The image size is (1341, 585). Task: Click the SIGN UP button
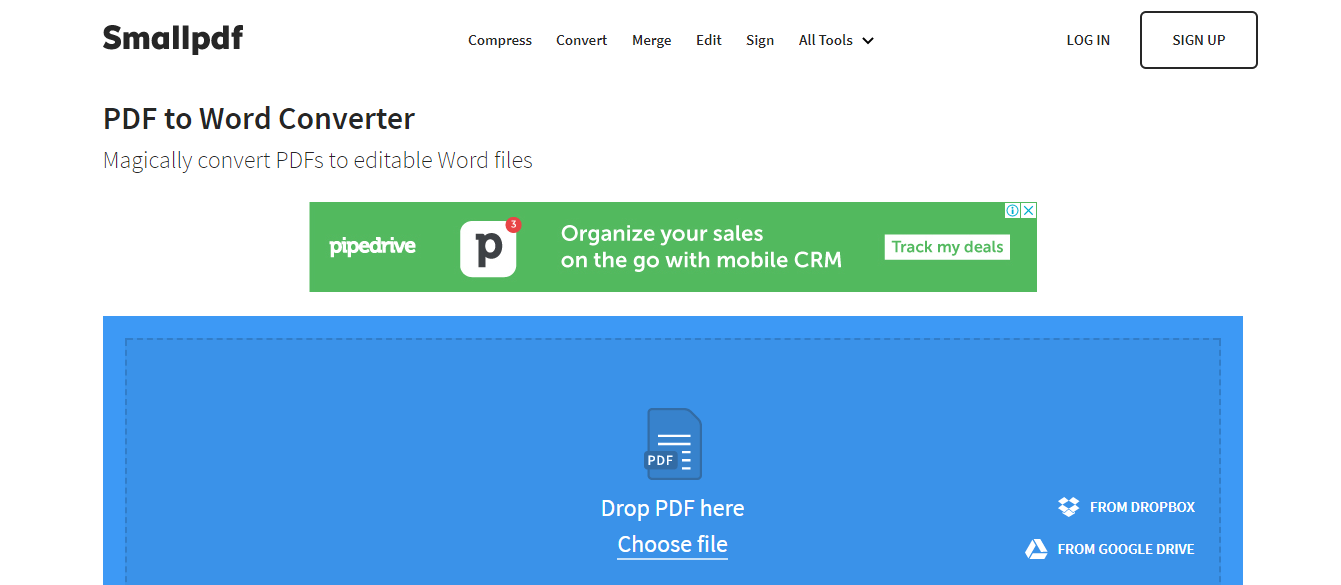point(1199,40)
